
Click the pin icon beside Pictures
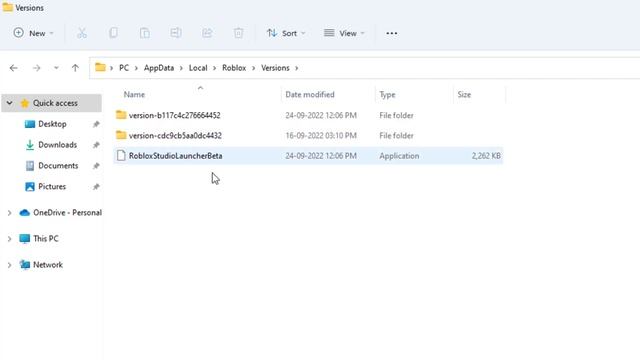coord(96,187)
